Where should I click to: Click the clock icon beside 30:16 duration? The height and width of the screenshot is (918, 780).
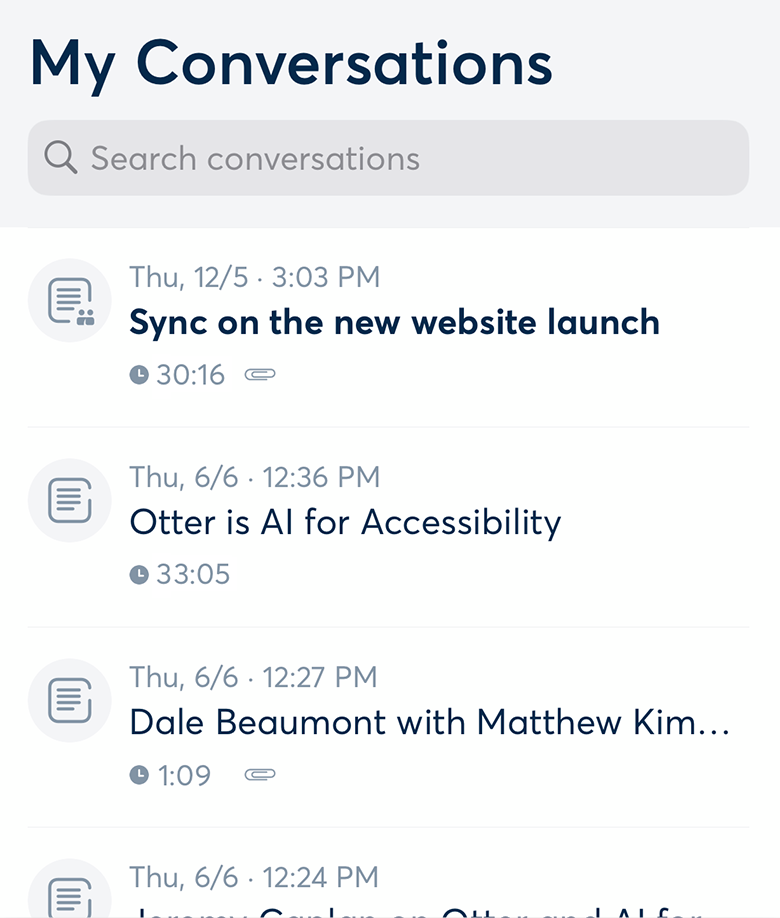pyautogui.click(x=139, y=375)
